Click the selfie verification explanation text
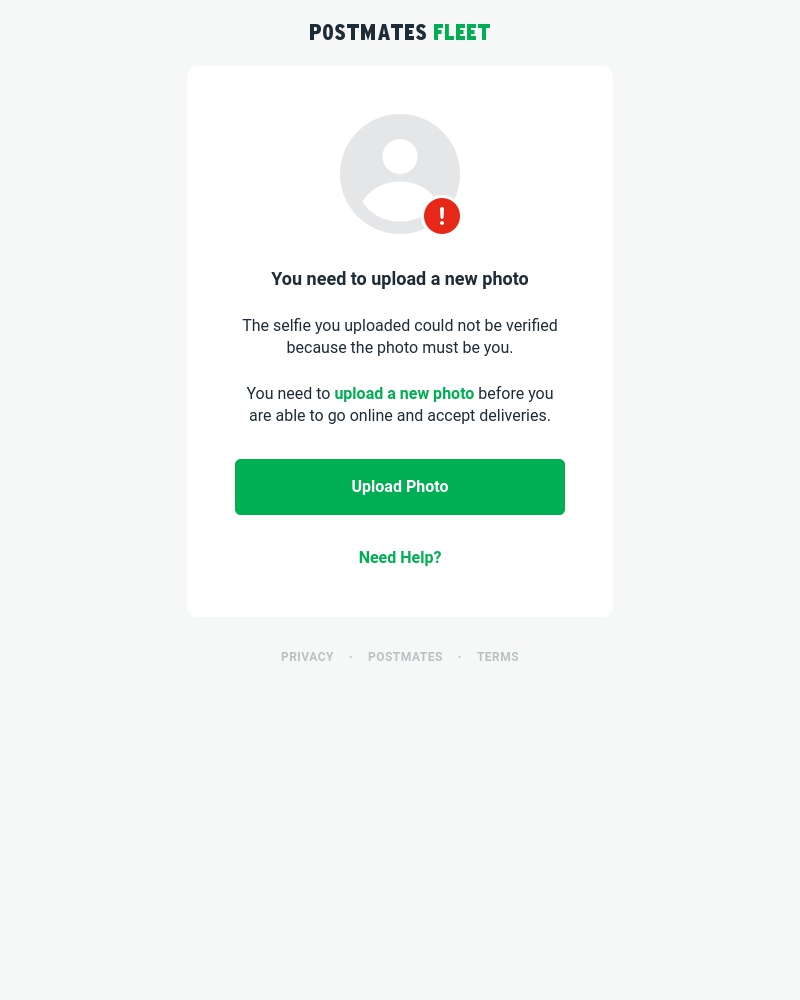800x1000 pixels. [x=399, y=336]
